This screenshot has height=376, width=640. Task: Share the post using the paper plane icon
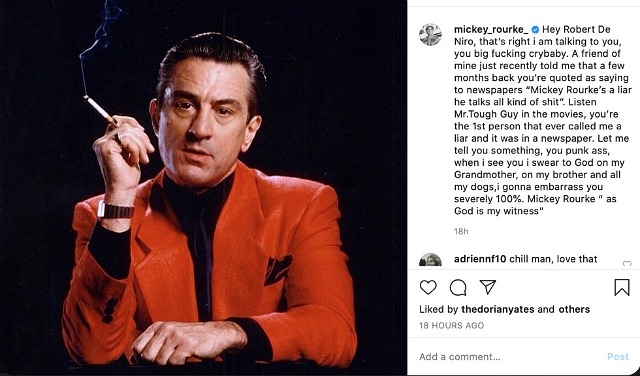click(x=488, y=287)
